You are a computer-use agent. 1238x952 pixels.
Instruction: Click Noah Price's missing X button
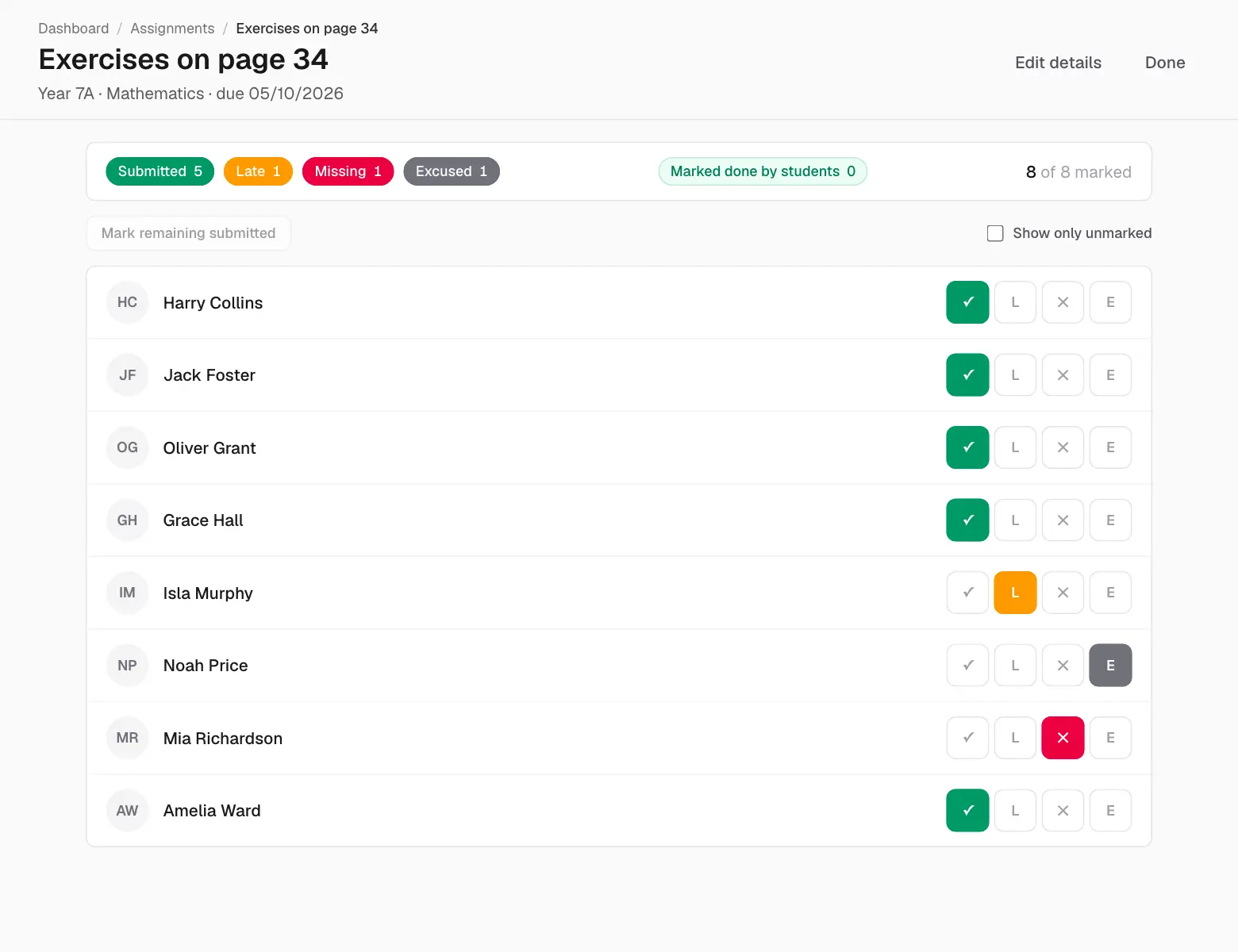pyautogui.click(x=1063, y=665)
